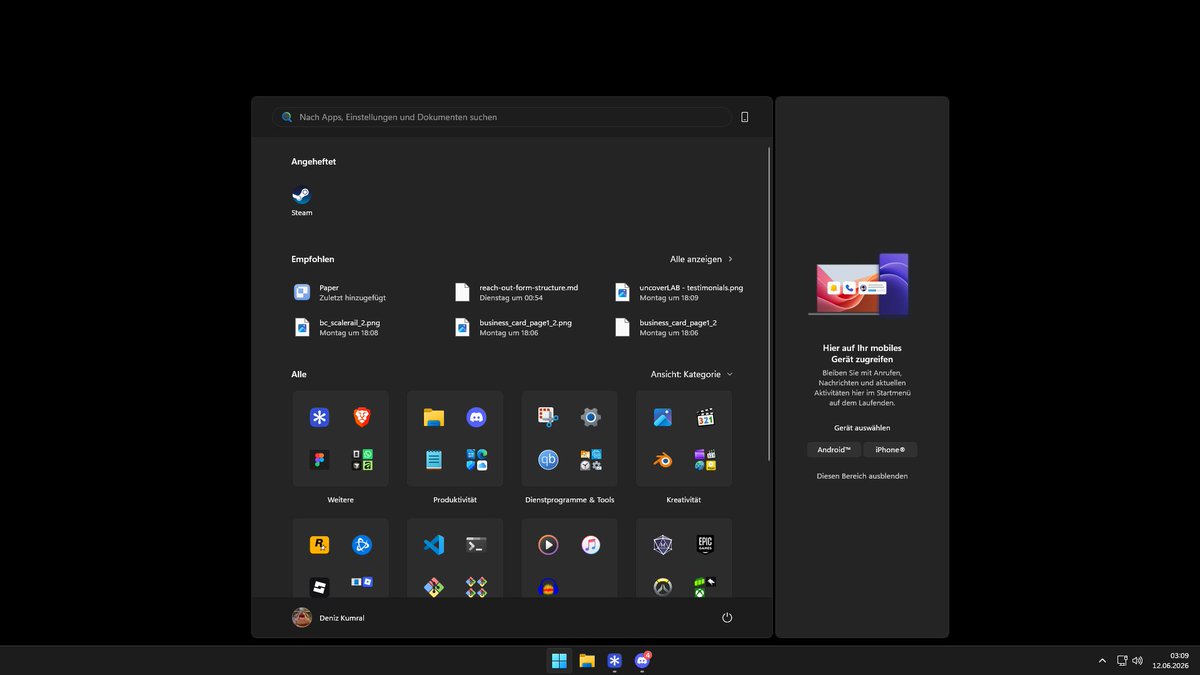Screen dimensions: 1200x675
Task: Click Diesen Bereich ausblenden link
Action: pyautogui.click(x=862, y=476)
